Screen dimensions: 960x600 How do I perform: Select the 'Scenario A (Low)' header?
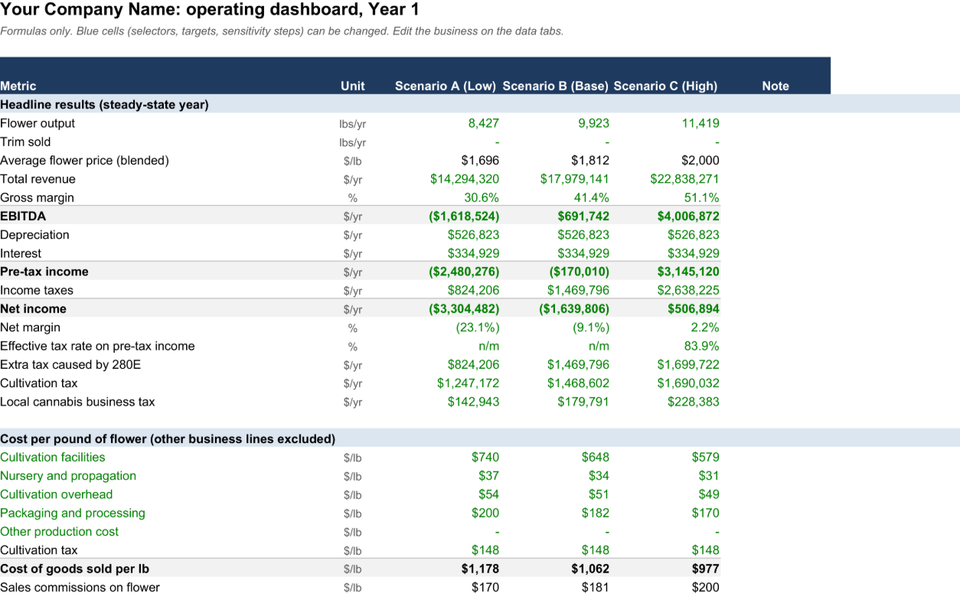tap(445, 86)
